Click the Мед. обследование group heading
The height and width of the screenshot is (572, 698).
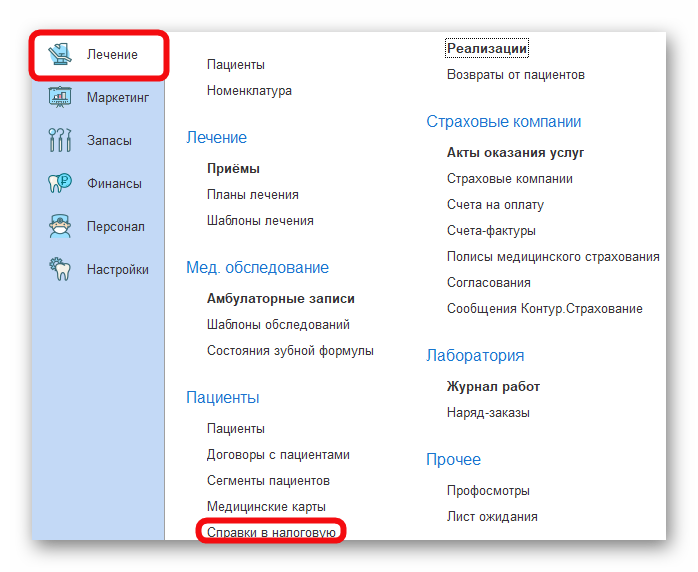click(x=257, y=268)
